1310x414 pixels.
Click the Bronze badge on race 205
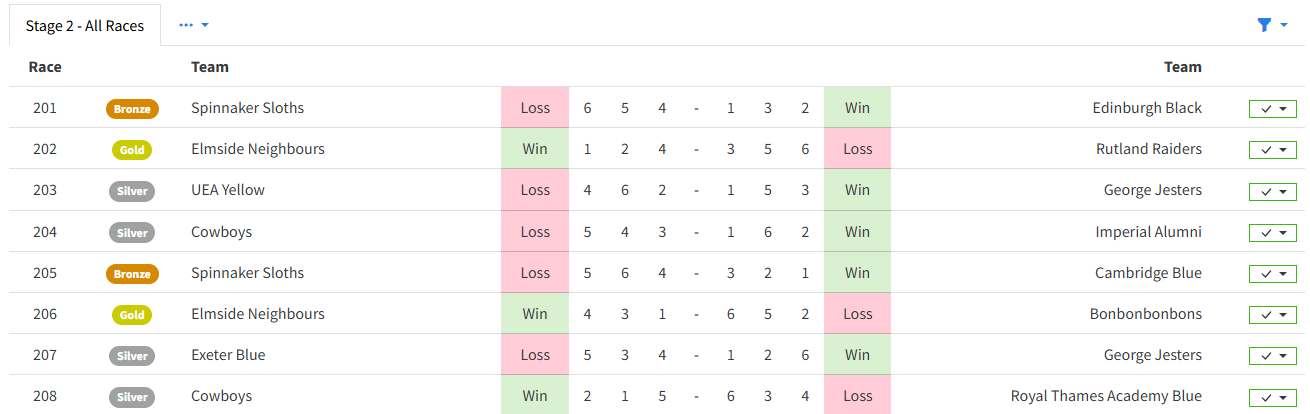pos(132,273)
